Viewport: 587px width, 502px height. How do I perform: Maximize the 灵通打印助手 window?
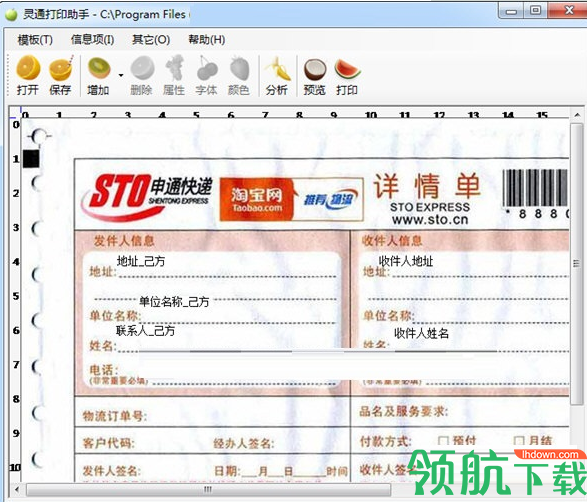coord(536,11)
